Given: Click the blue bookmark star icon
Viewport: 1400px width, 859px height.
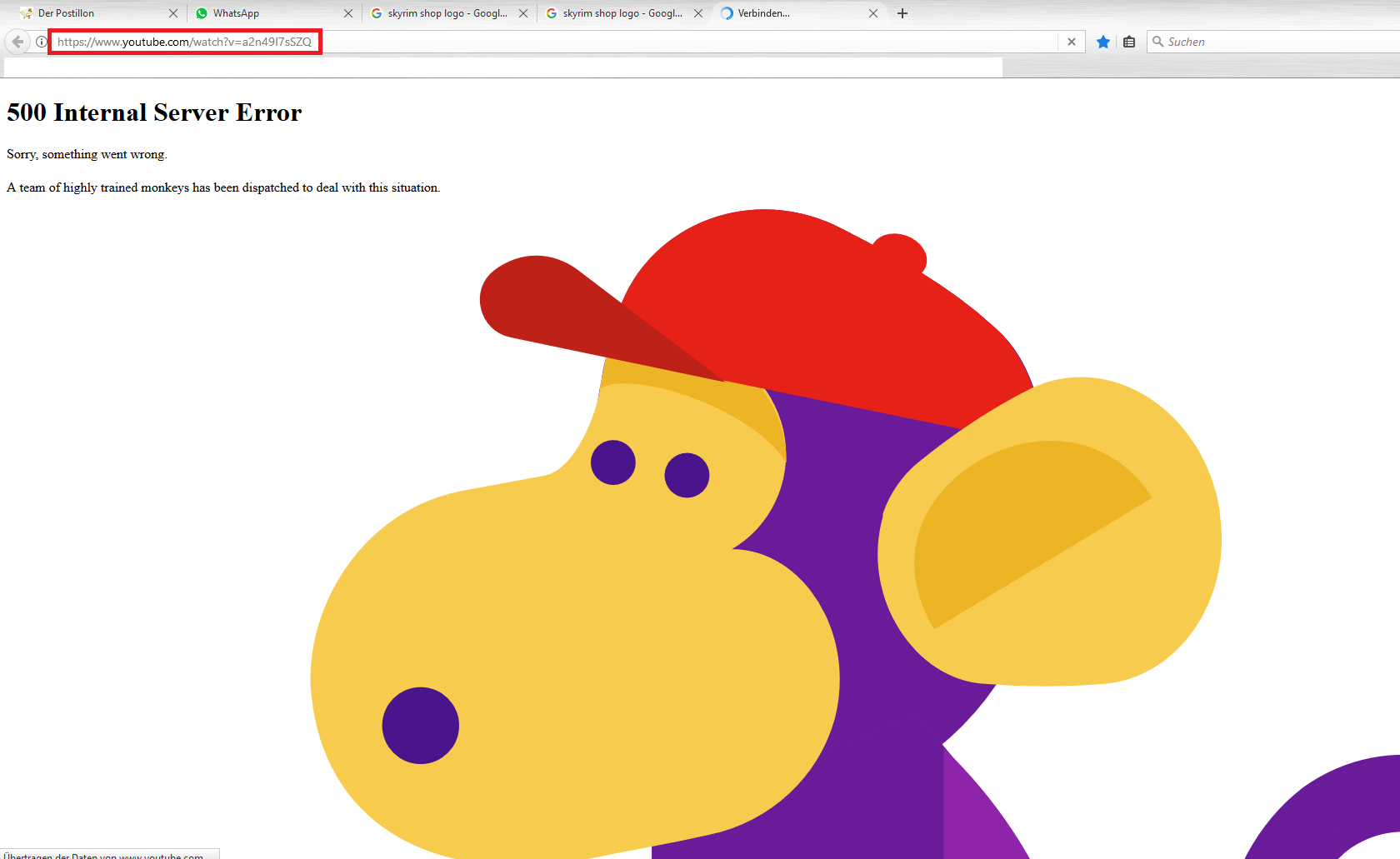Looking at the screenshot, I should [x=1103, y=42].
